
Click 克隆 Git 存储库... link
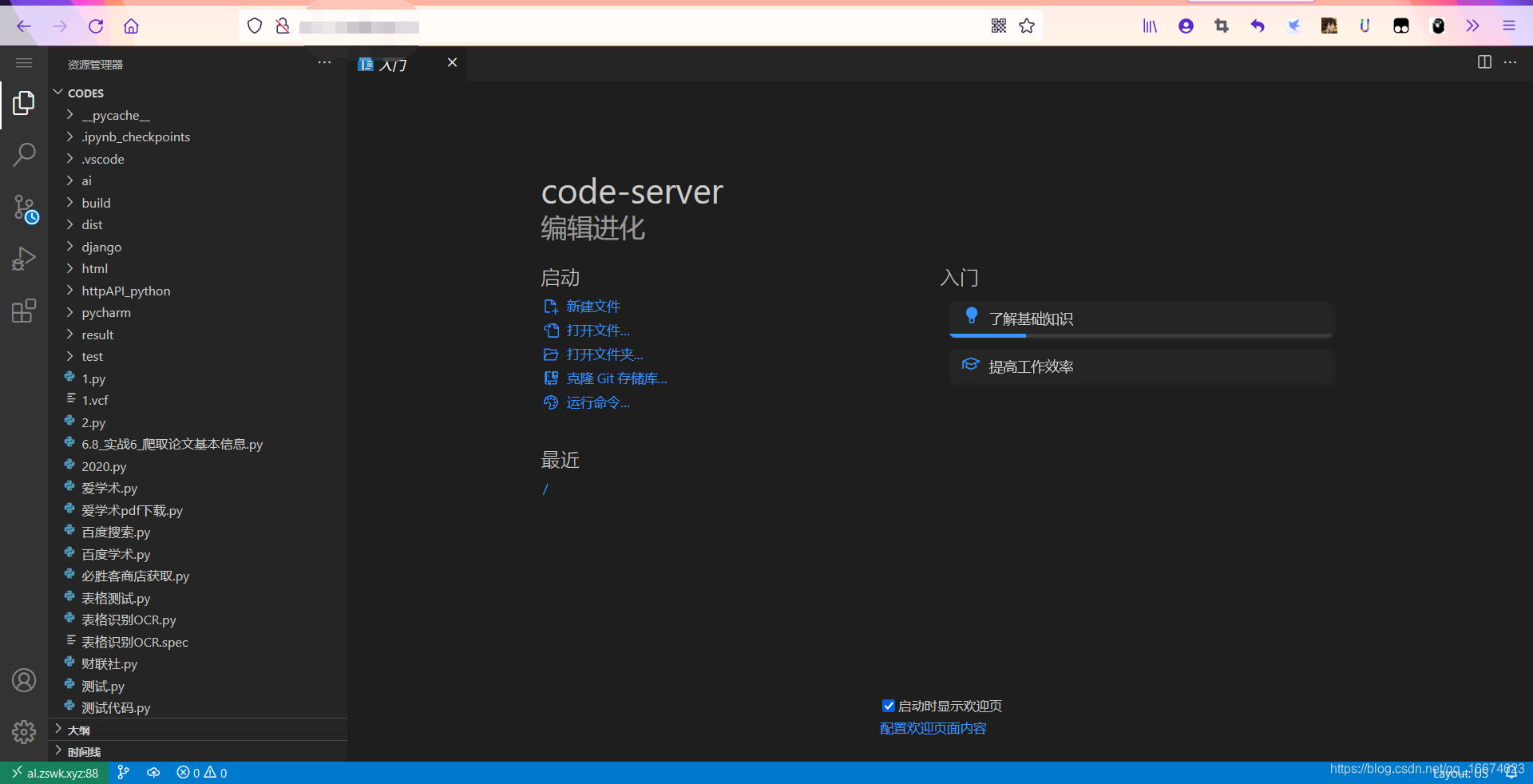616,378
